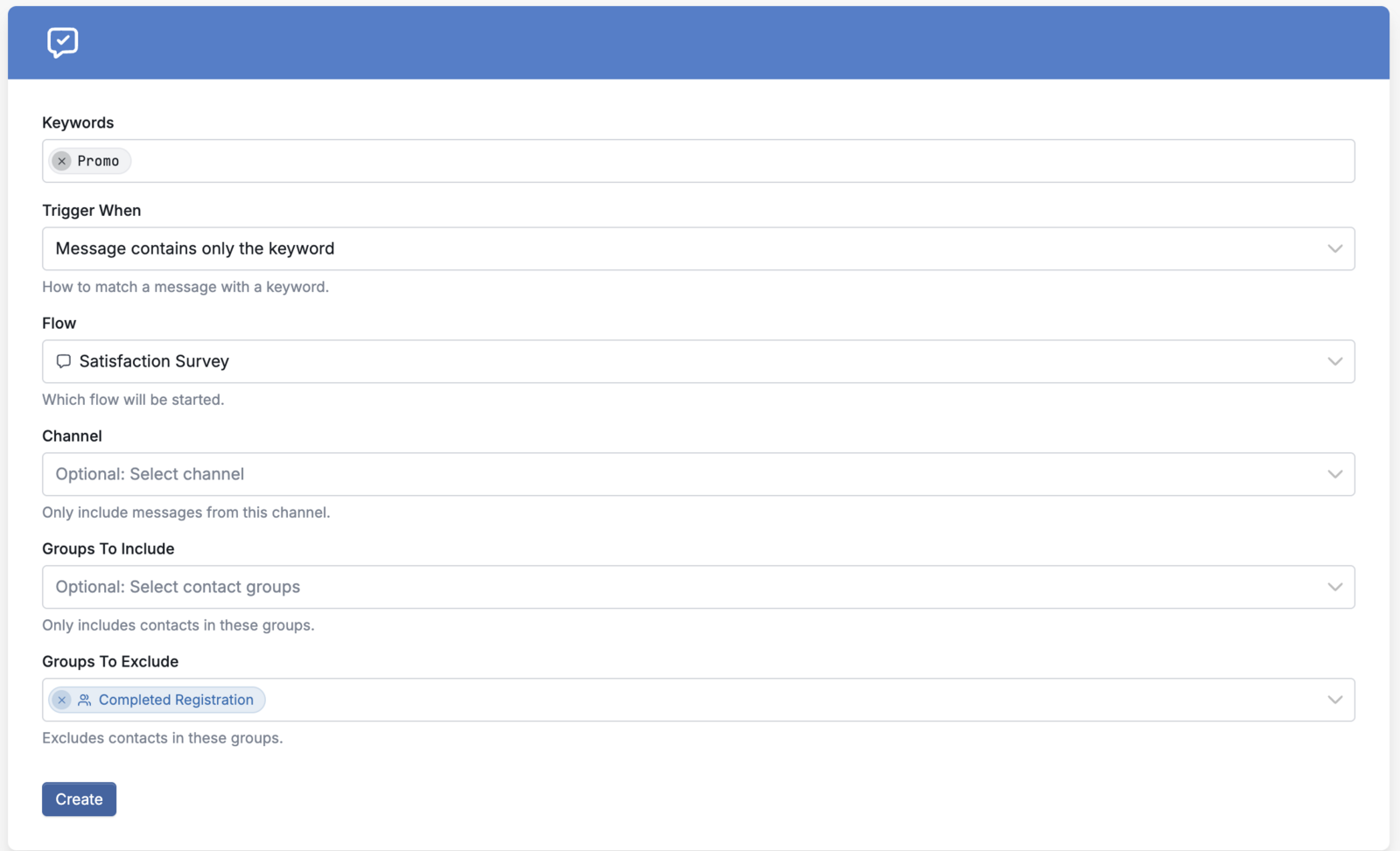Click the Groups To Exclude label

[110, 661]
